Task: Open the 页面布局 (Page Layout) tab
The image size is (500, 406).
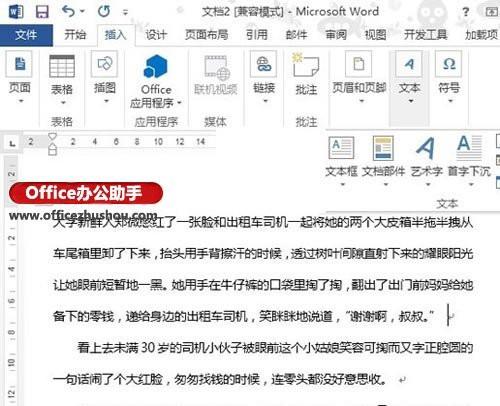Action: click(x=207, y=35)
